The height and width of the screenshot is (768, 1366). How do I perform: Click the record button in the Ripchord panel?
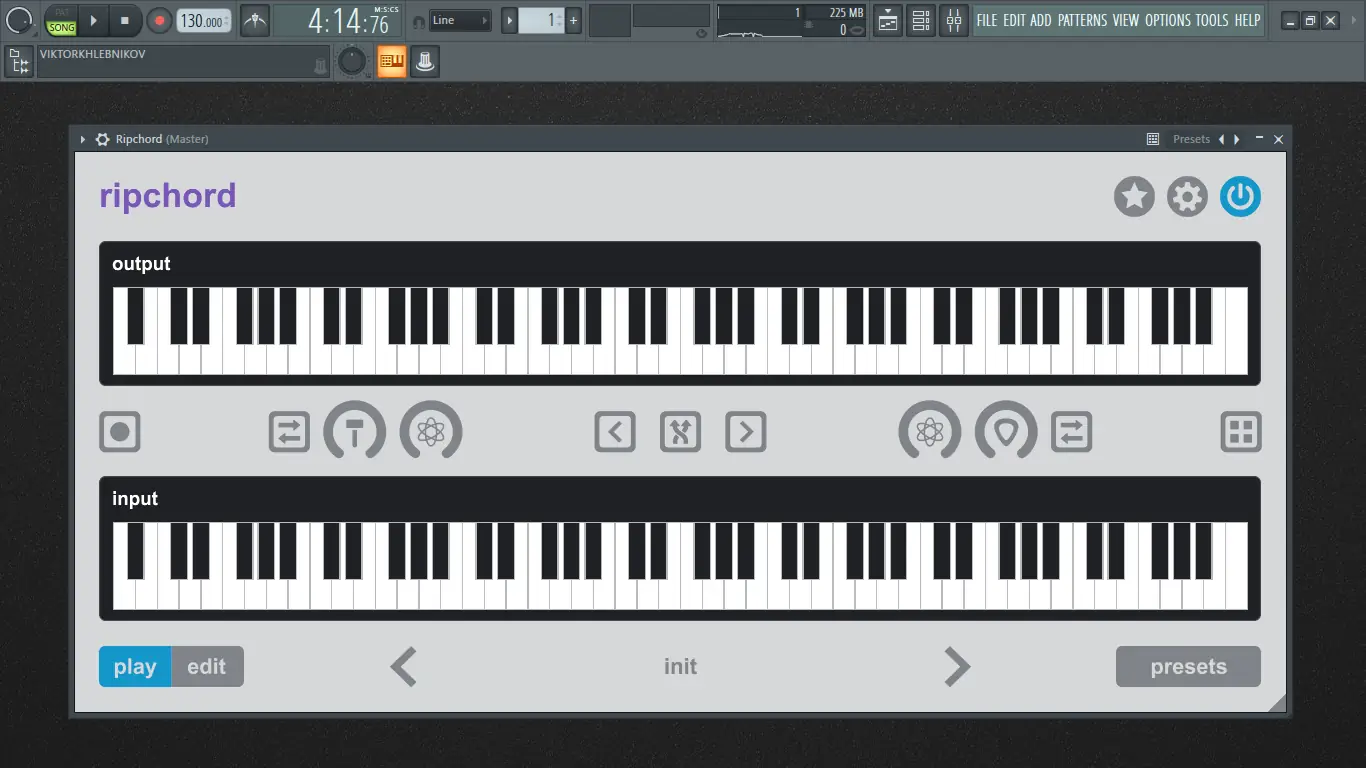pyautogui.click(x=120, y=432)
